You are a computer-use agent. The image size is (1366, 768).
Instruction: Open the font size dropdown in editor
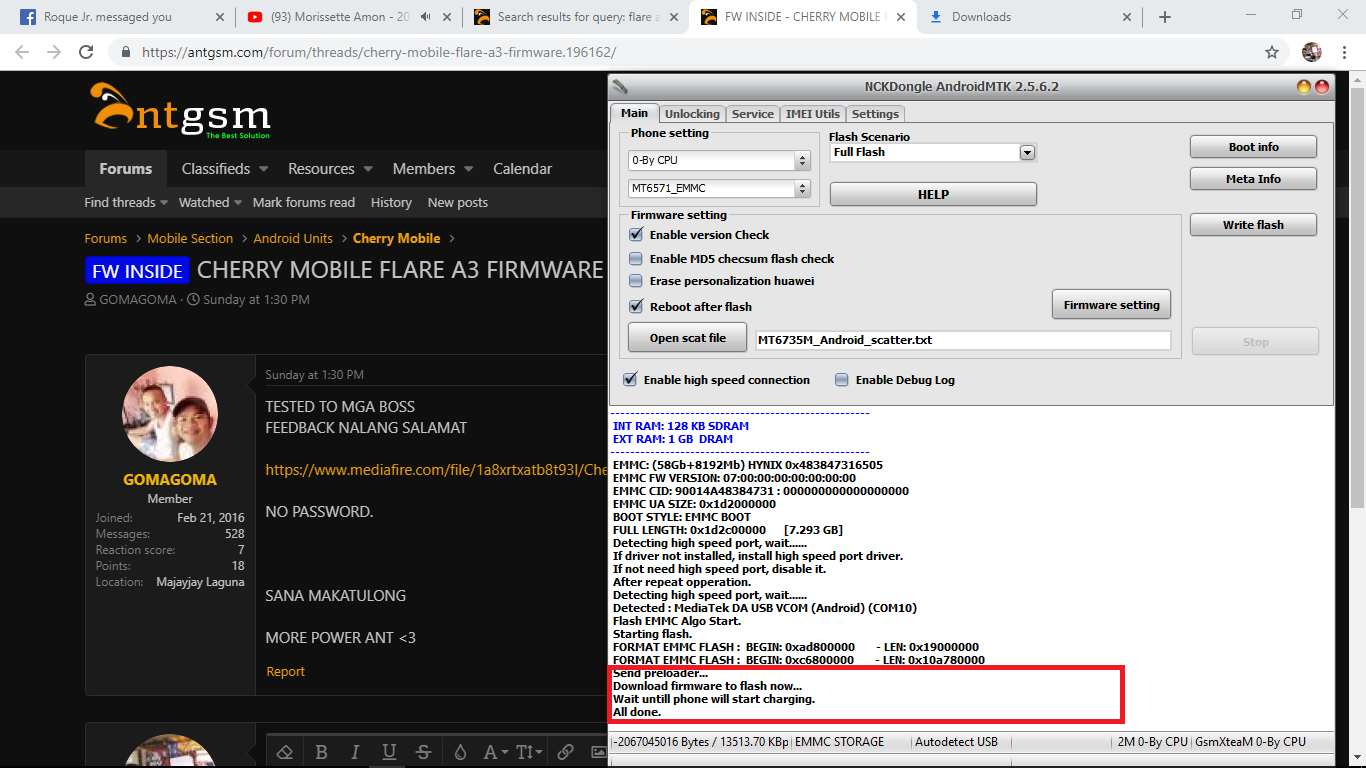(530, 752)
